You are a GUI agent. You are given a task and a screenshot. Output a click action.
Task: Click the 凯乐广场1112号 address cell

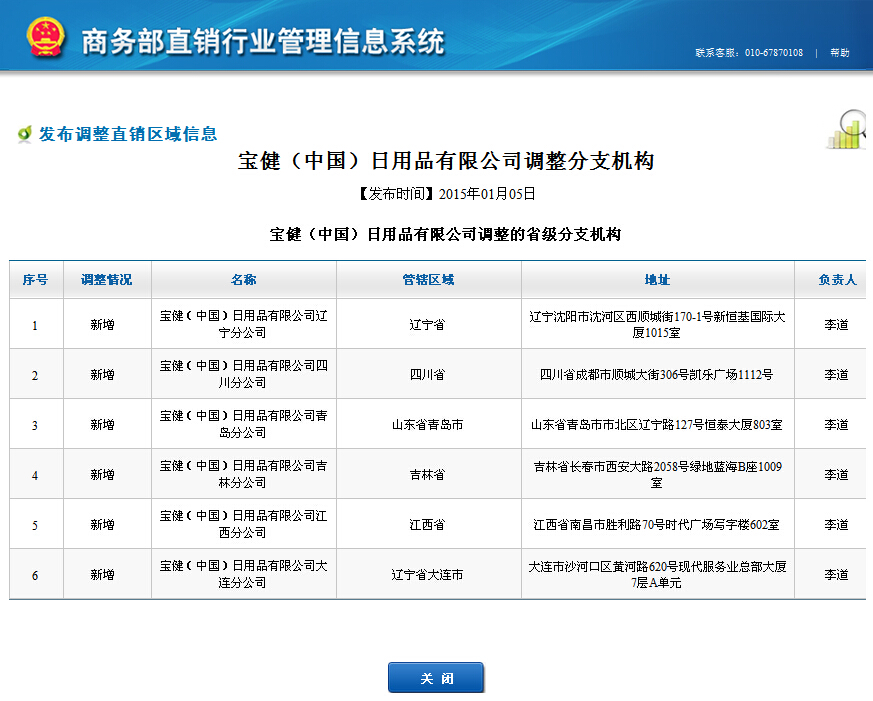coord(657,374)
